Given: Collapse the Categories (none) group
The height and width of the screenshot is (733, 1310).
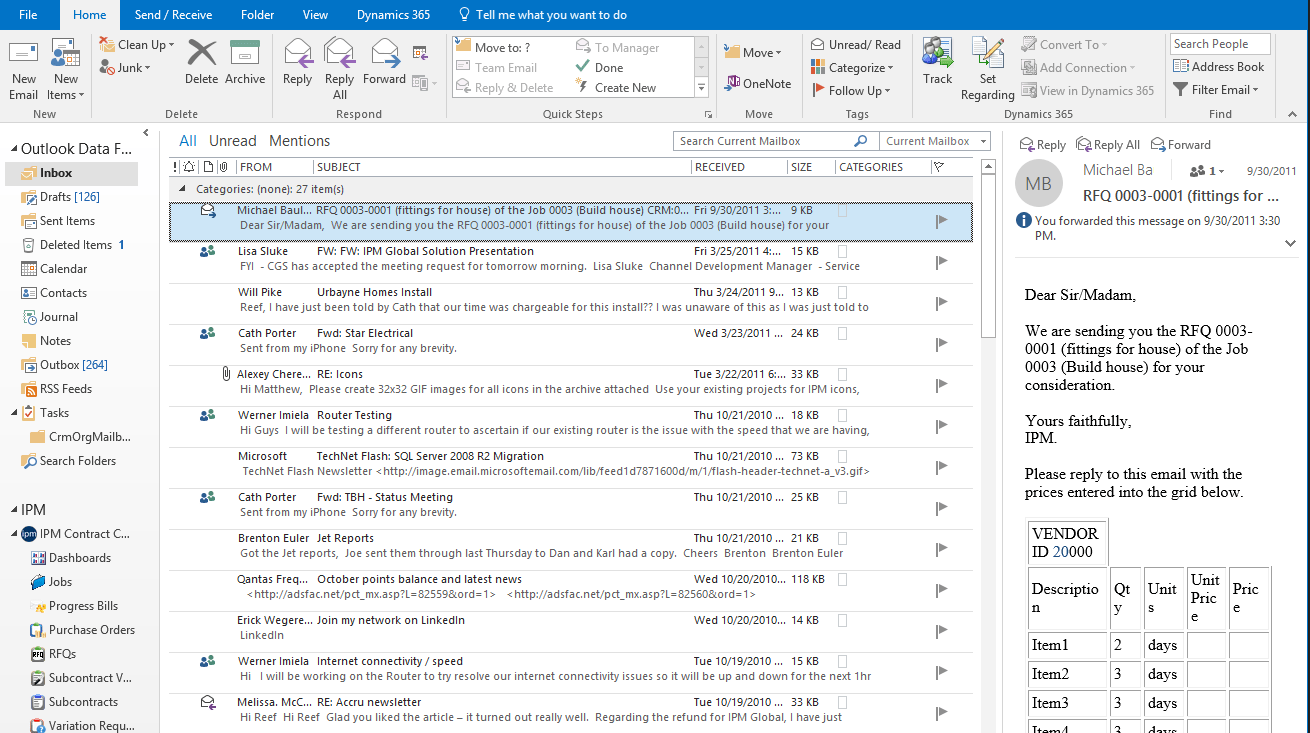Looking at the screenshot, I should coord(182,188).
